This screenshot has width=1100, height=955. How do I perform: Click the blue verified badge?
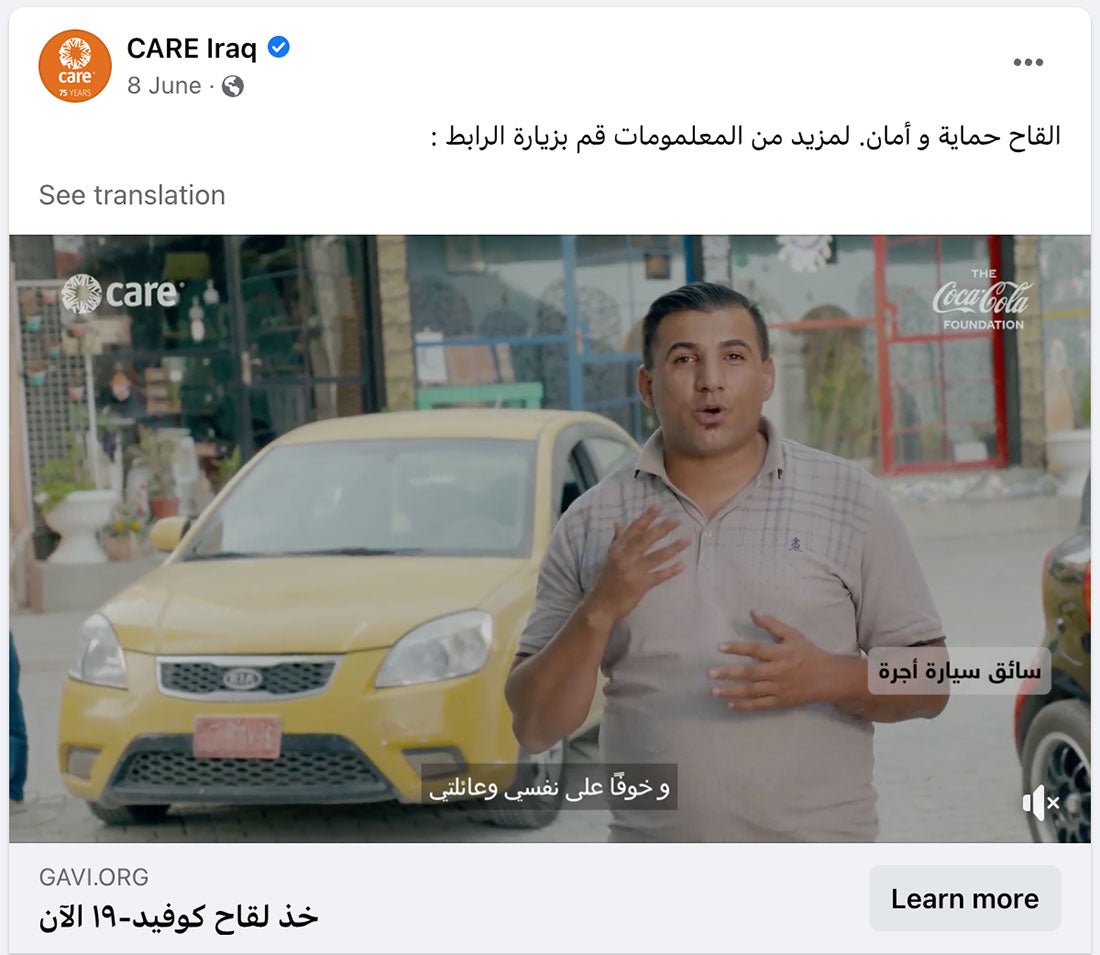279,47
